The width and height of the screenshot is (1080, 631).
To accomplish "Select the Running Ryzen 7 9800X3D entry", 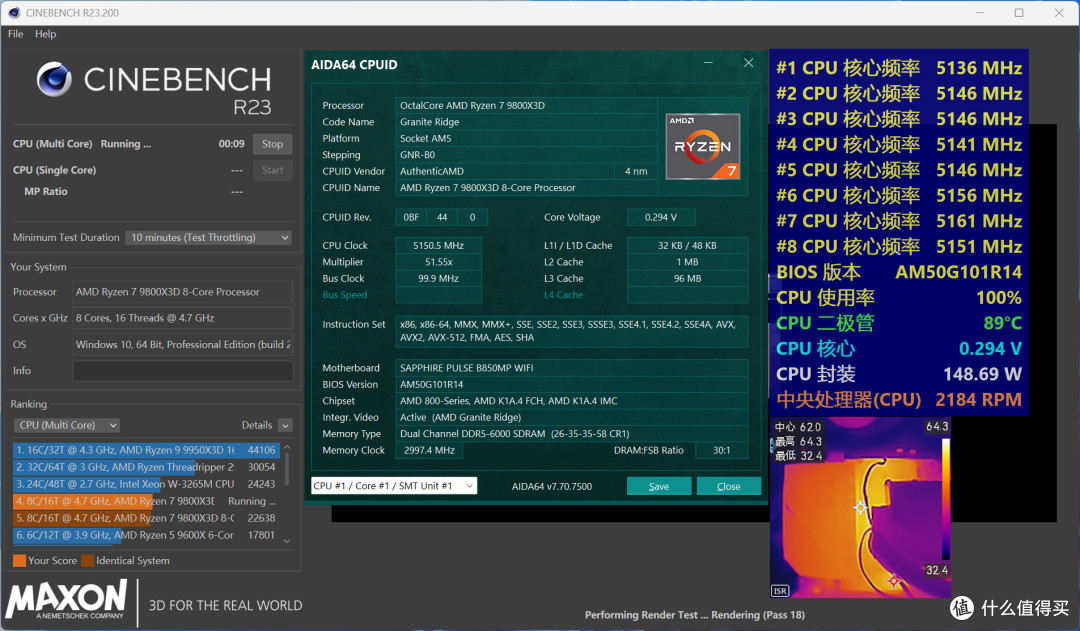I will coord(146,501).
